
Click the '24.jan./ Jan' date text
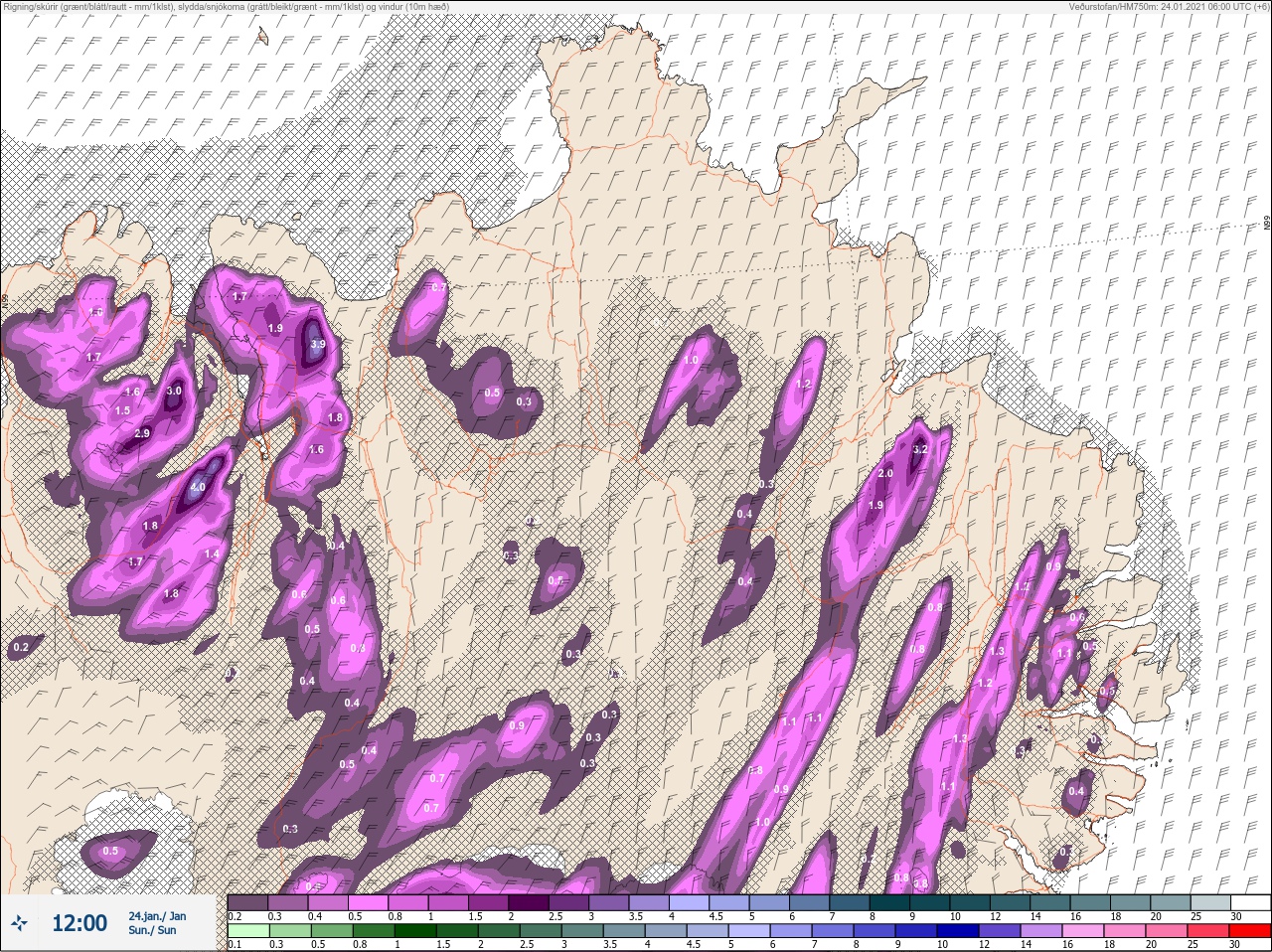[157, 915]
